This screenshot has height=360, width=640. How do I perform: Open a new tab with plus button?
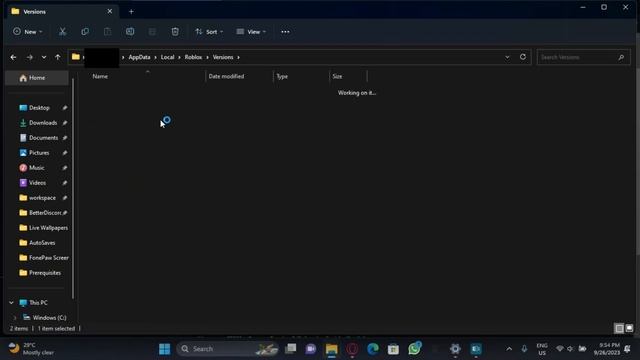pyautogui.click(x=131, y=12)
